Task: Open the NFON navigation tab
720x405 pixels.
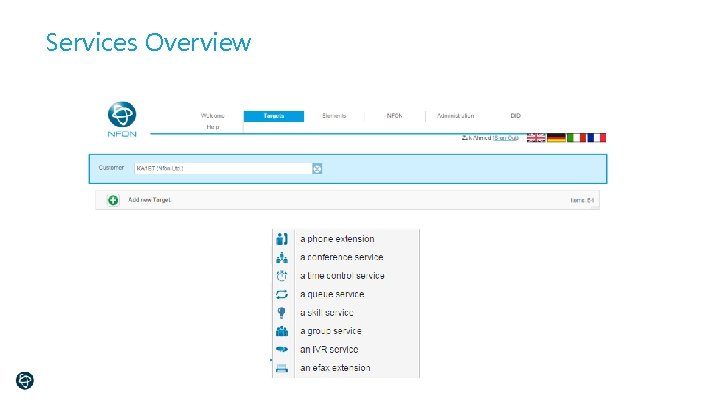Action: coord(394,116)
